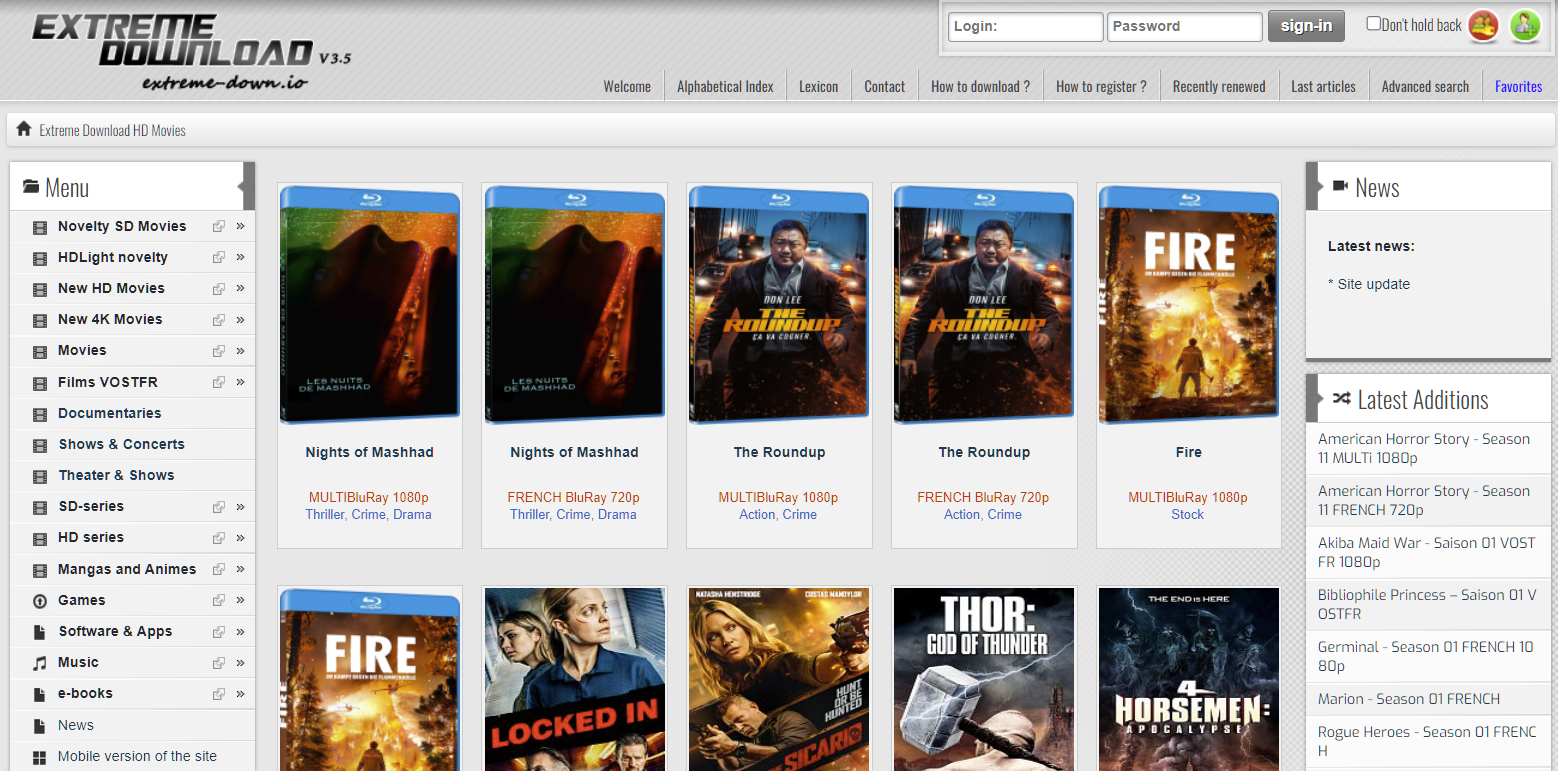Viewport: 1558px width, 771px height.
Task: Expand New 4K Movies submenu arrow
Action: 240,319
